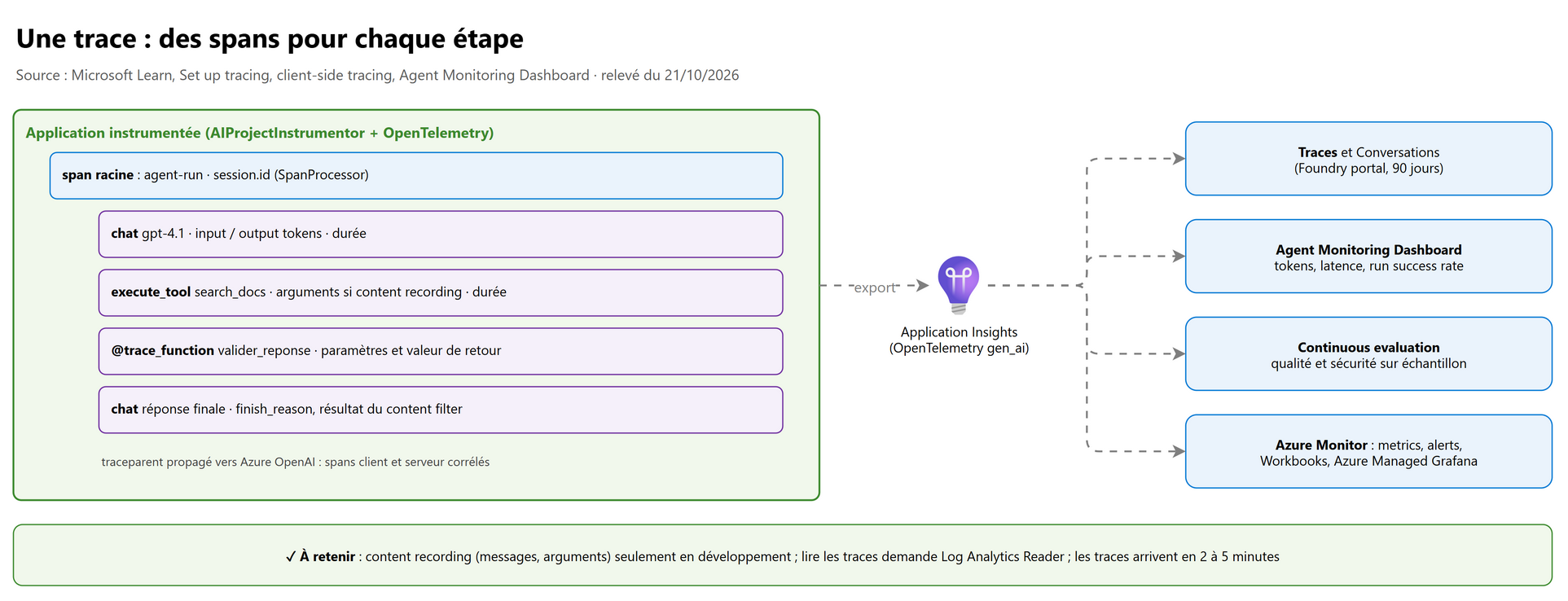The width and height of the screenshot is (1568, 601).
Task: Click the "chat réponse finale" span box
Action: click(x=441, y=410)
